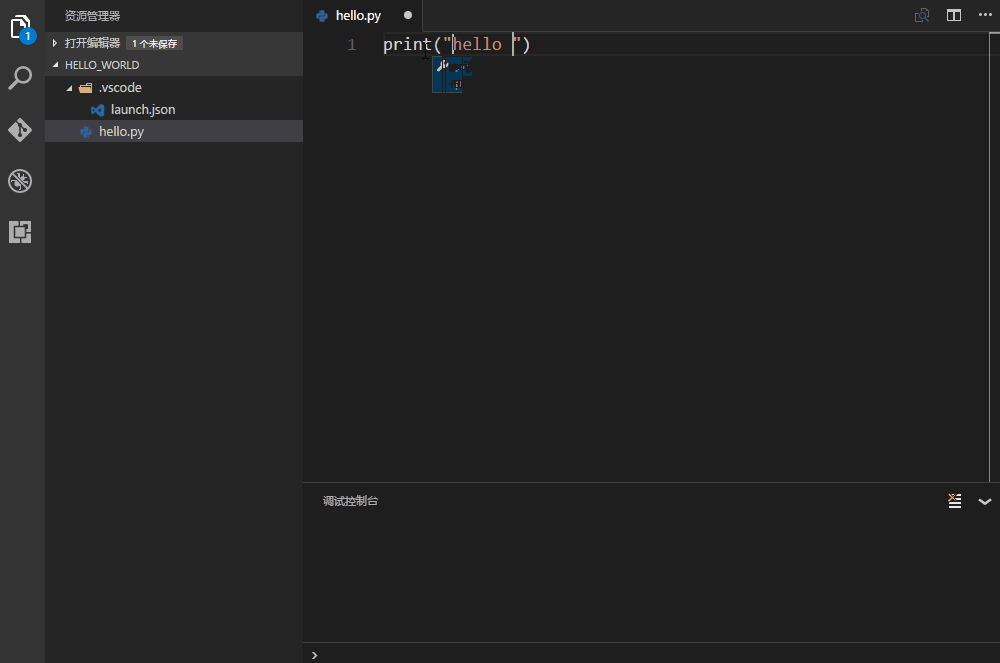Open search editor icon in editor title bar
1000x663 pixels.
tap(921, 15)
